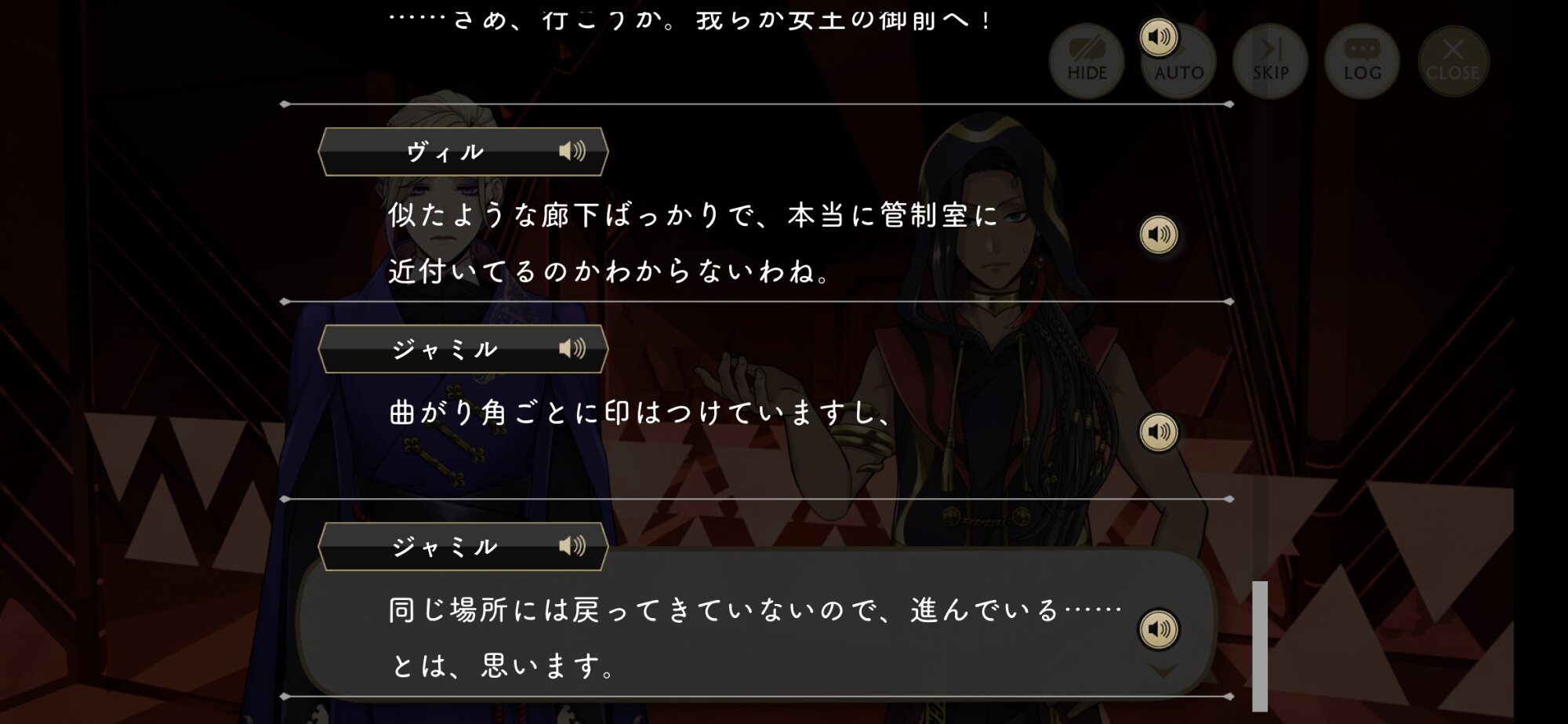Select the bottom ジャミル name plate
The height and width of the screenshot is (724, 1568).
(463, 547)
